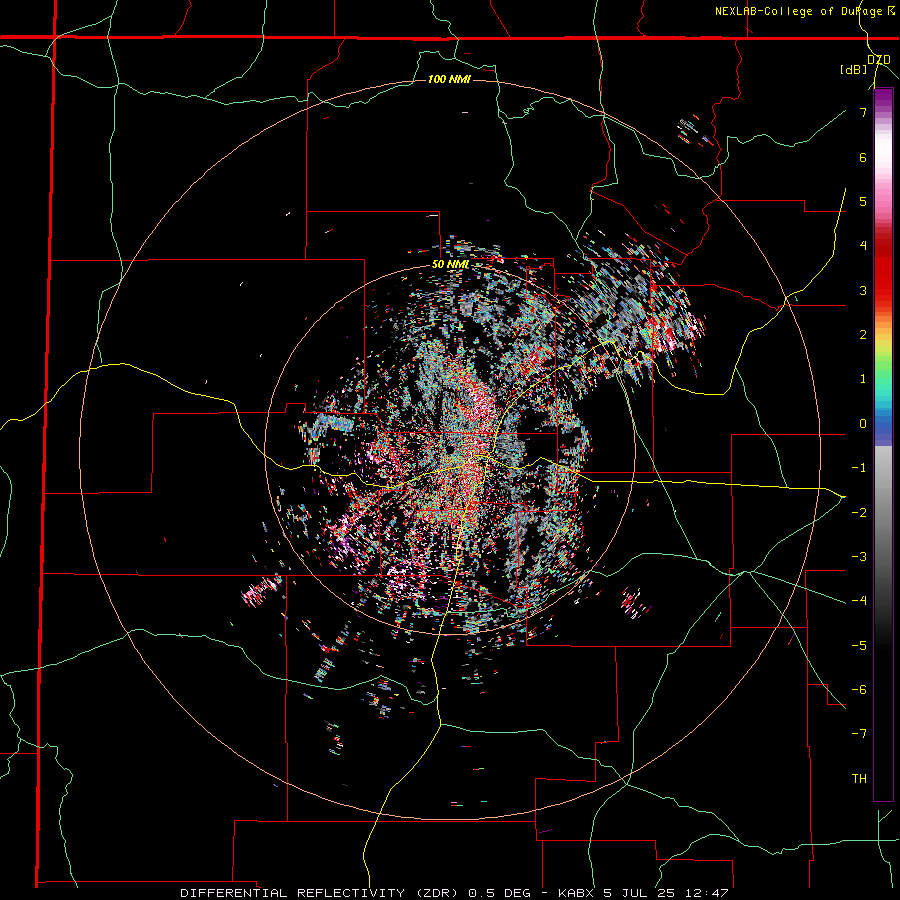
Task: Click the color scale label 2
Action: click(x=863, y=335)
